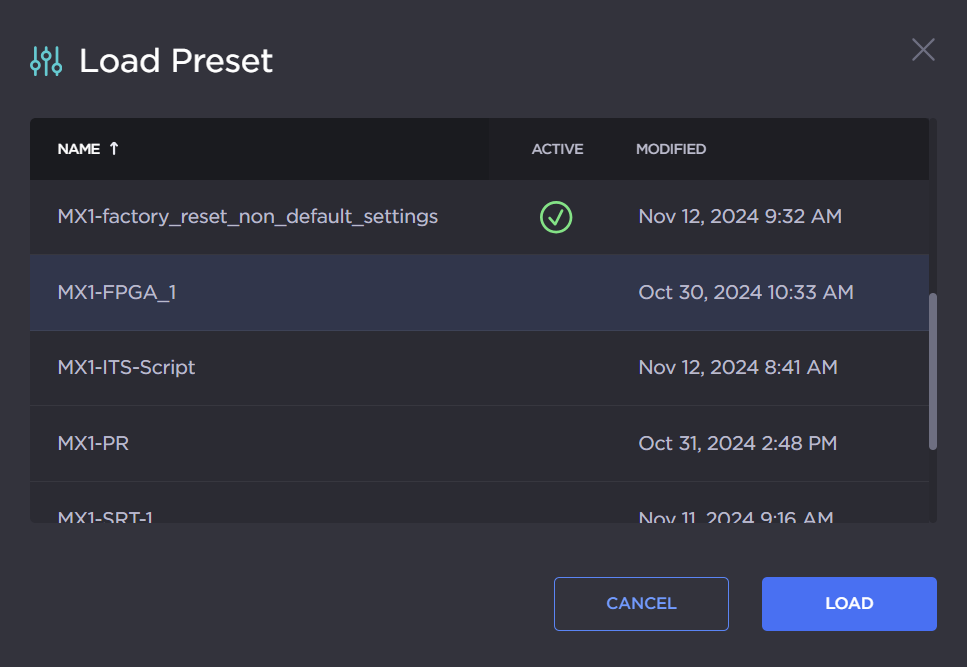Click the sort ascending arrow next to Name
The width and height of the screenshot is (967, 667).
coord(114,148)
